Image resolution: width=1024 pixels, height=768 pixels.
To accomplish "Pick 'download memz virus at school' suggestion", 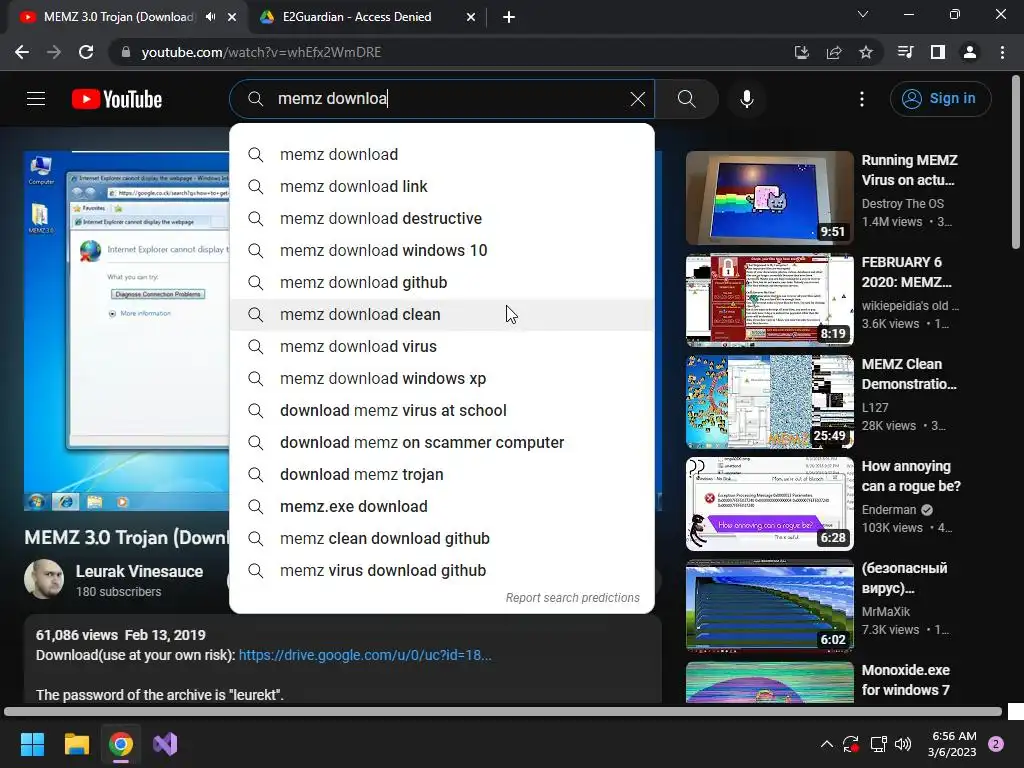I will [442, 410].
